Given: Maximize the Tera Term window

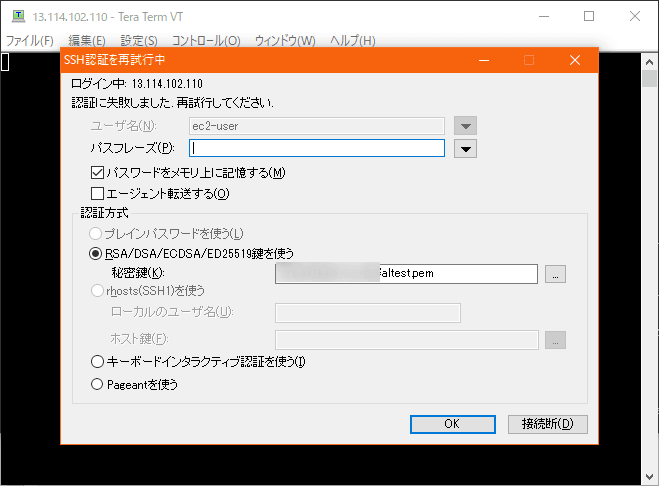Looking at the screenshot, I should 589,16.
